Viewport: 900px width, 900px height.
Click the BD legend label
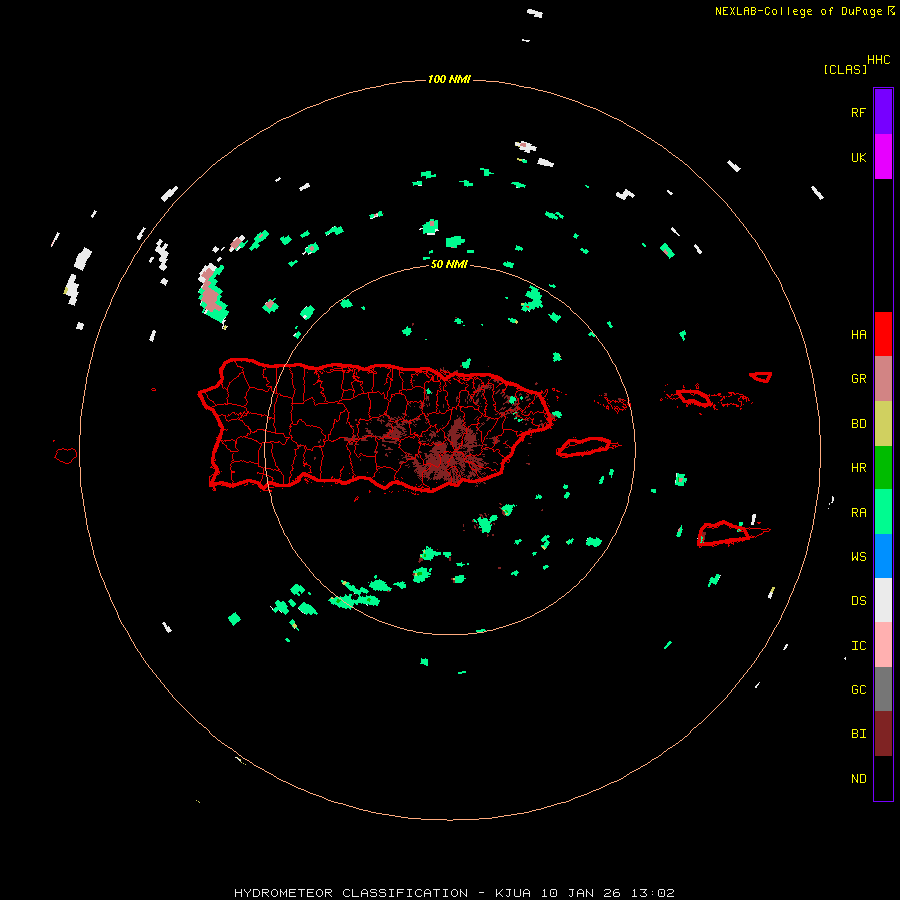coord(858,424)
